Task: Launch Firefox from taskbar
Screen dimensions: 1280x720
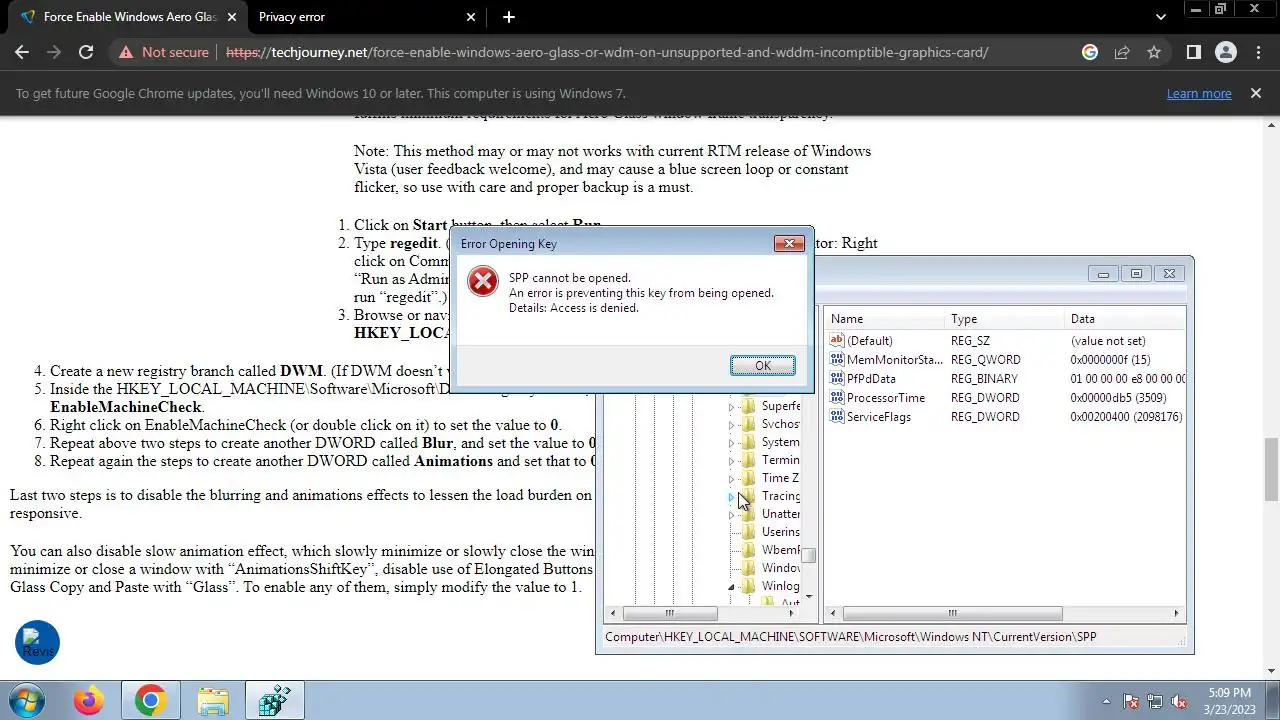Action: click(x=88, y=701)
